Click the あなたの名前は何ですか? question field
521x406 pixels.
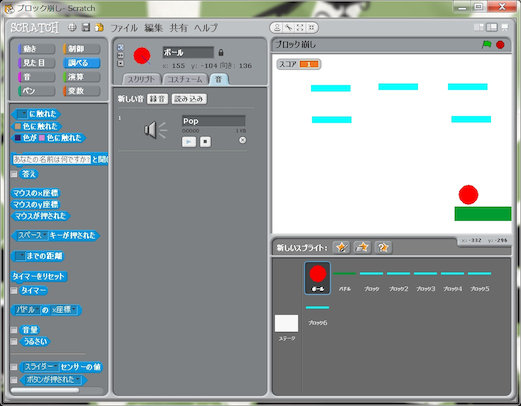point(52,159)
